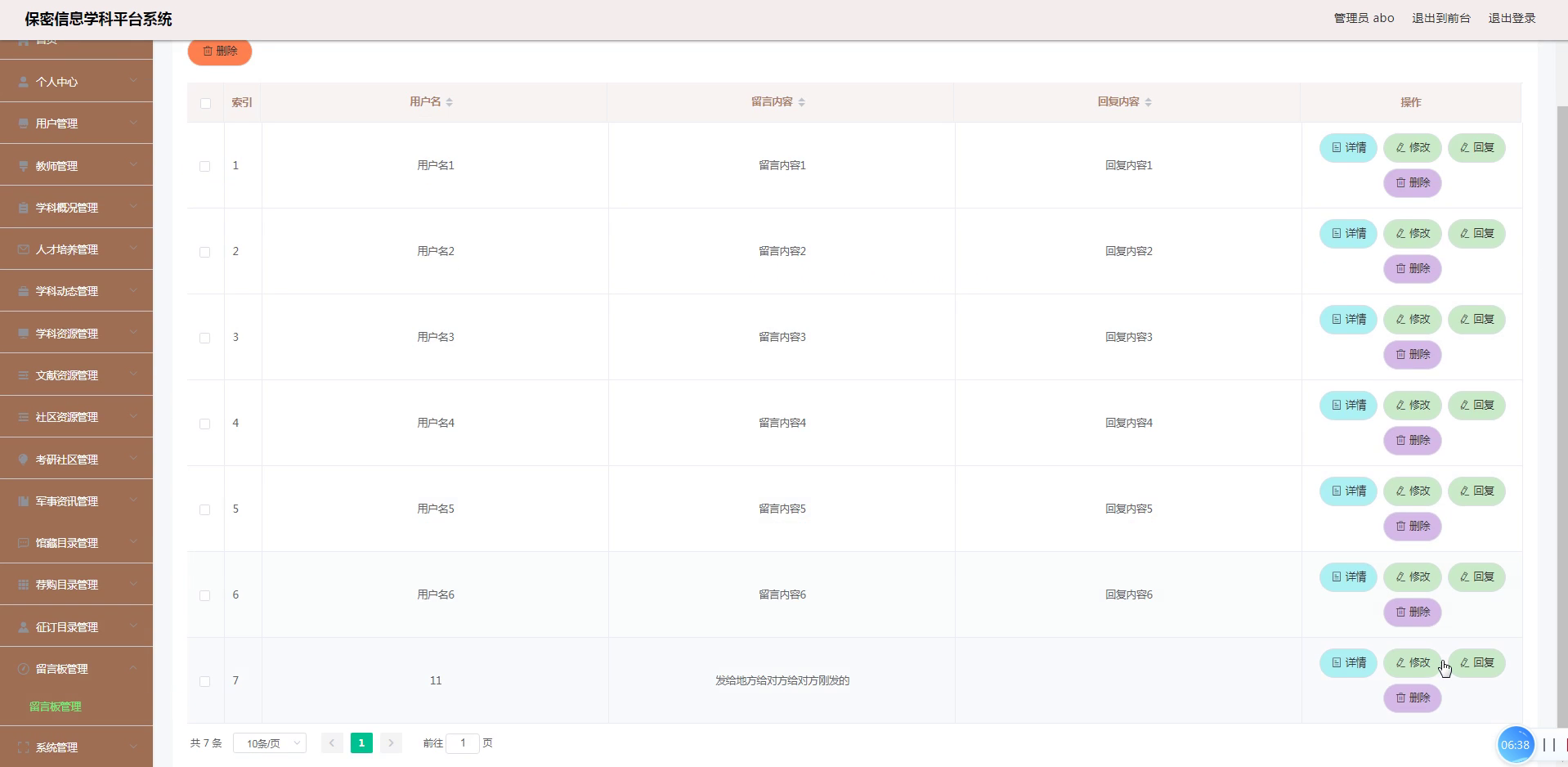Open the 考研社区管理 menu item

pyautogui.click(x=76, y=460)
